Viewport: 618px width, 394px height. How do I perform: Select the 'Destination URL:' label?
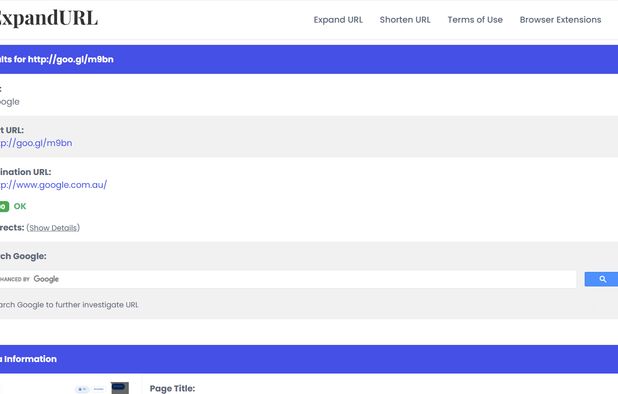[x=26, y=172]
